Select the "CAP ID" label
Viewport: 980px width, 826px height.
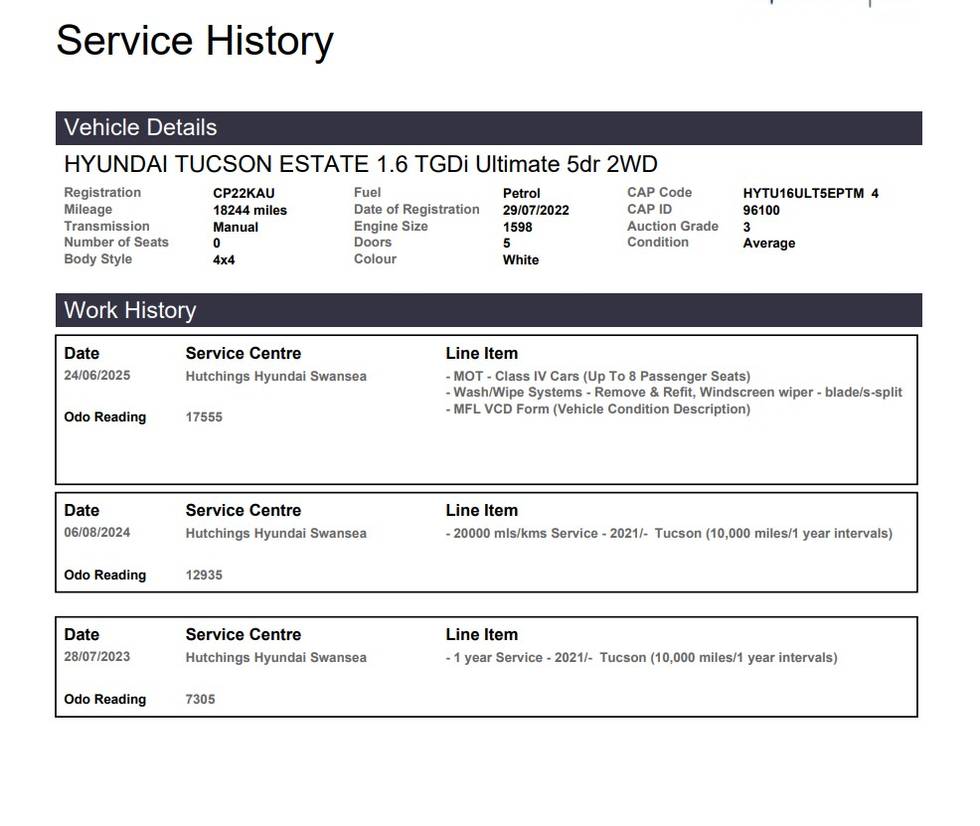pyautogui.click(x=650, y=209)
